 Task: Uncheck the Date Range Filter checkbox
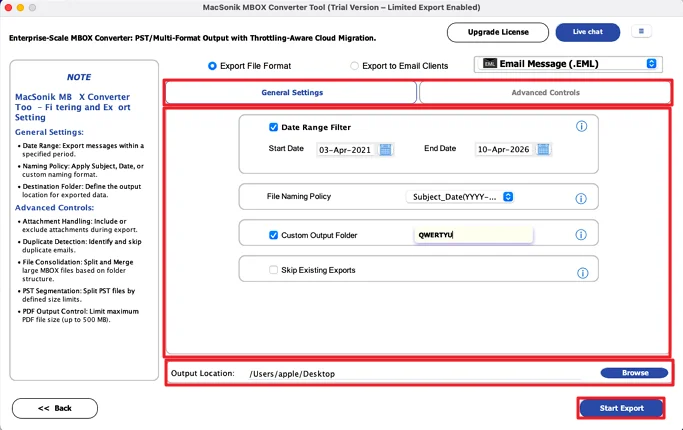[x=274, y=127]
